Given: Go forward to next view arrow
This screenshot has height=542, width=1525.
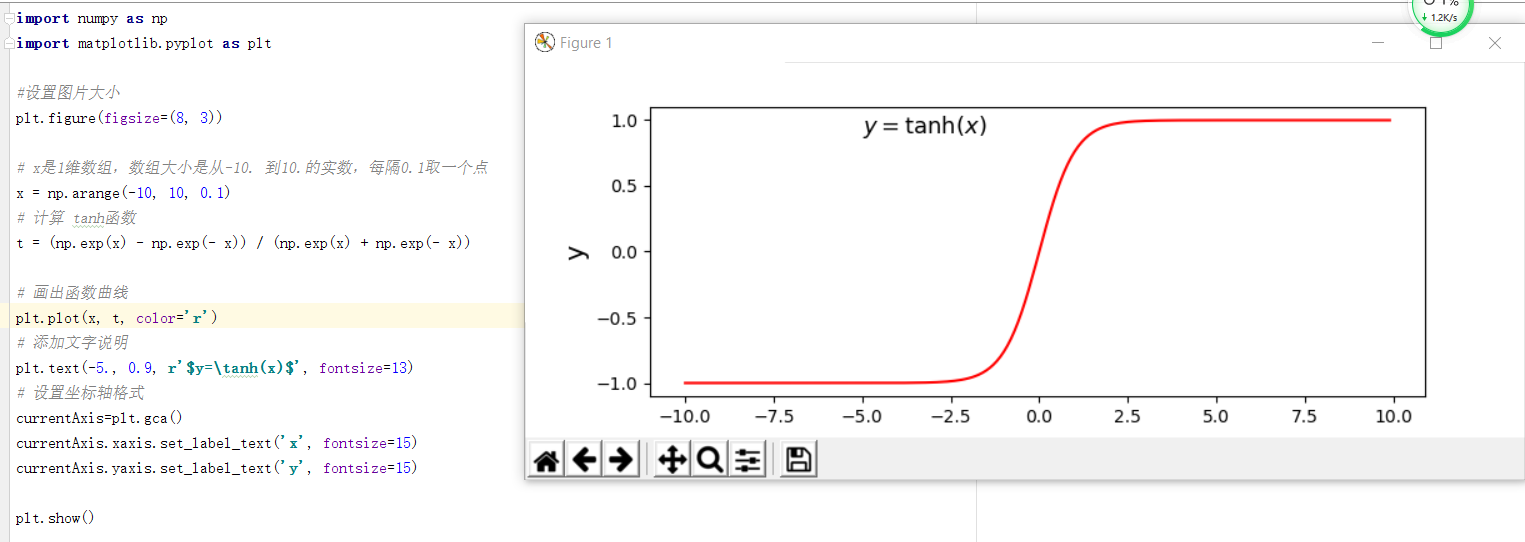Looking at the screenshot, I should point(622,460).
